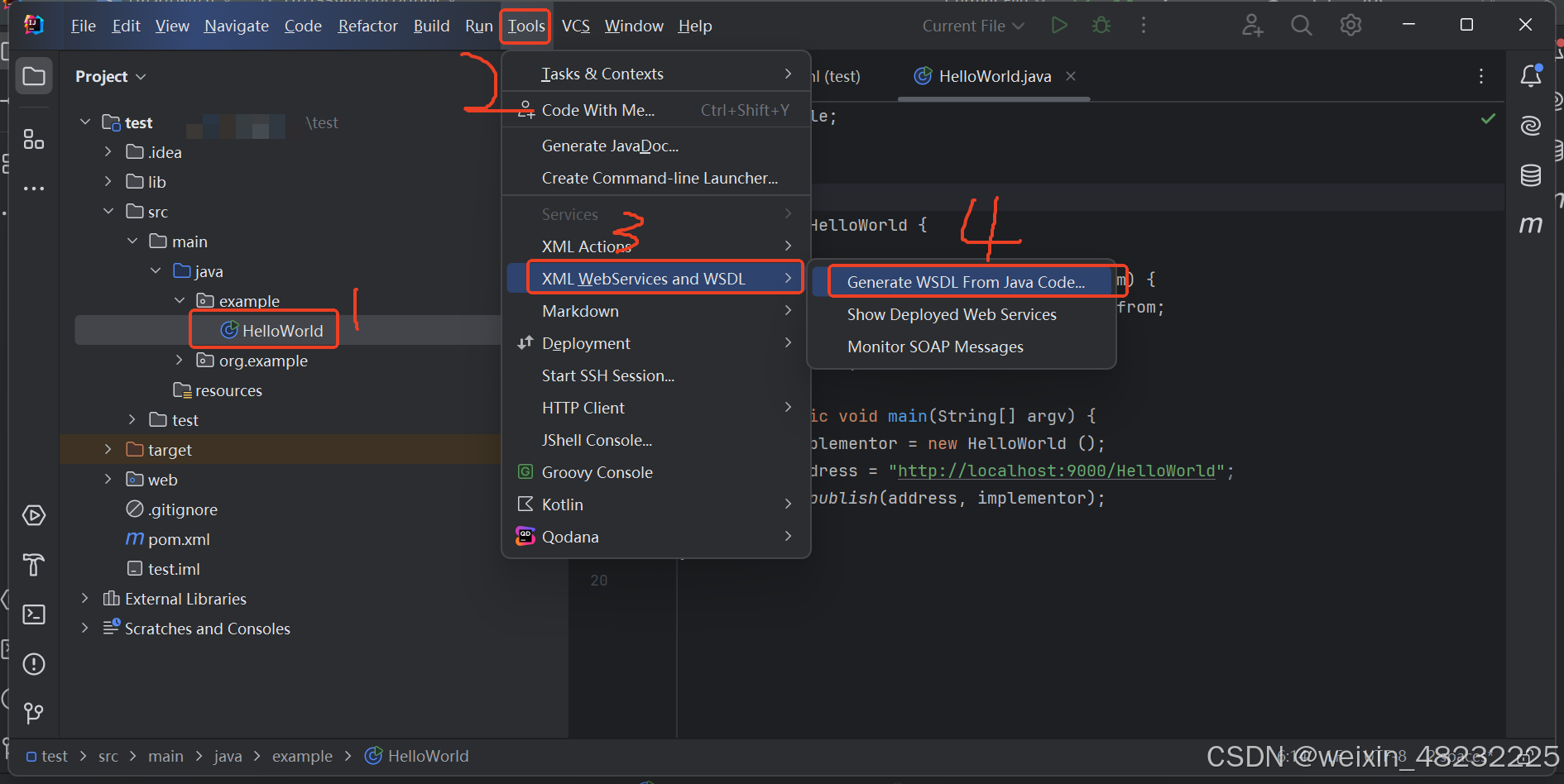Expand External Libraries node
Image resolution: width=1564 pixels, height=784 pixels.
coord(85,599)
